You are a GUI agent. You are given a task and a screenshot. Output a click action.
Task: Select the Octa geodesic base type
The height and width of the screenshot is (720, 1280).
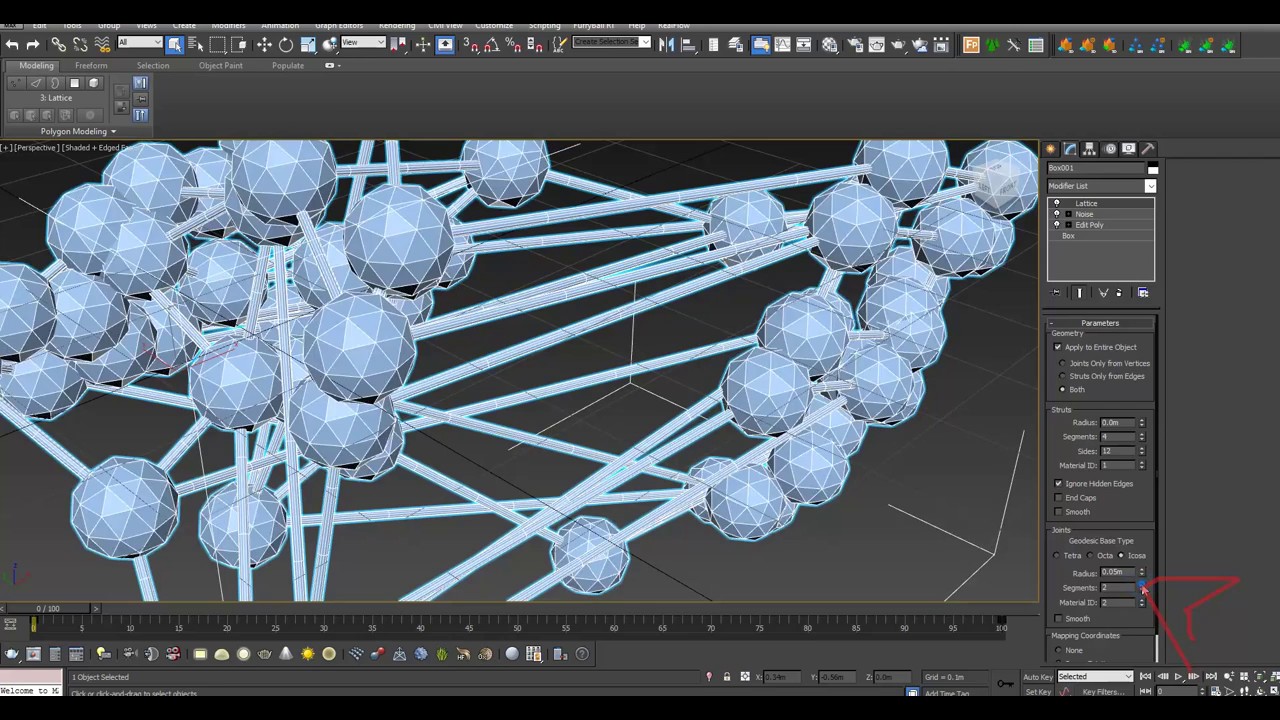click(1090, 555)
